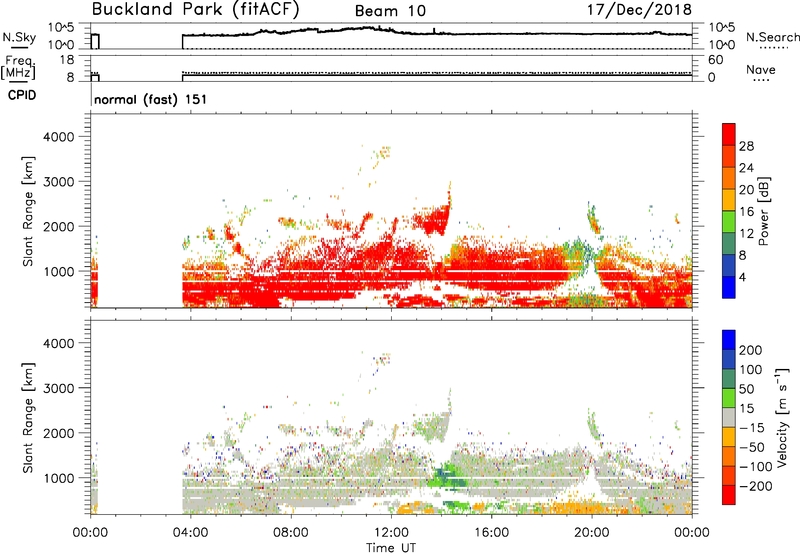Click the N.Sky legend label
This screenshot has width=800, height=554.
19,37
